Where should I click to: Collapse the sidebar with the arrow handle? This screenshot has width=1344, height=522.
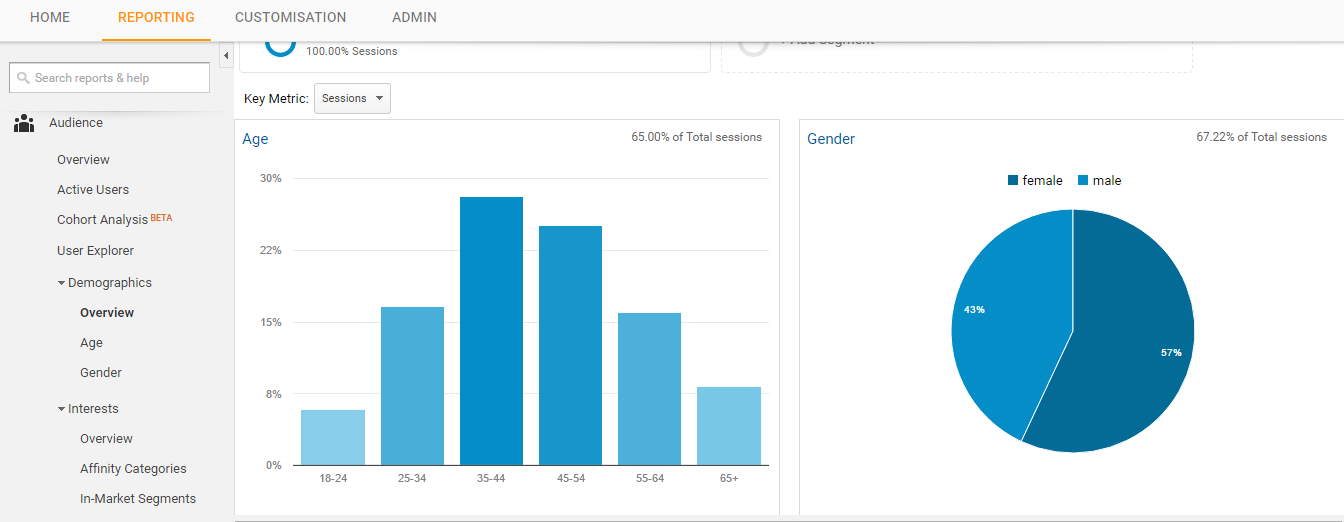(225, 55)
